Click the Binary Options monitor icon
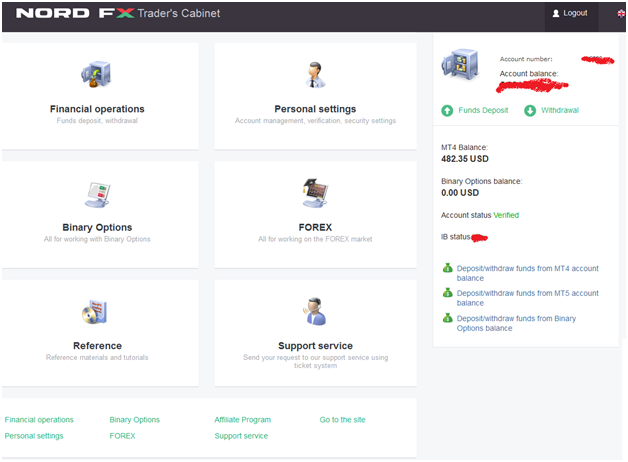Image resolution: width=628 pixels, height=462 pixels. click(97, 195)
